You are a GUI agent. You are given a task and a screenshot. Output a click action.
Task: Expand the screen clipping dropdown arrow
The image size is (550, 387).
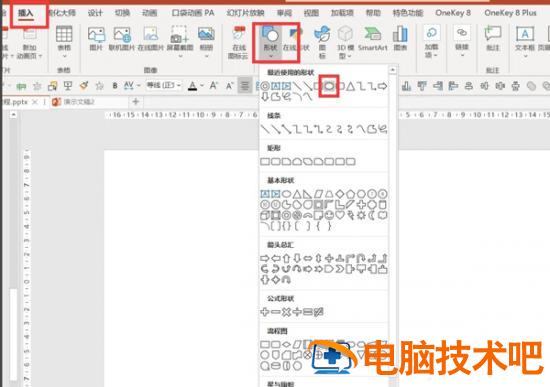tap(180, 56)
